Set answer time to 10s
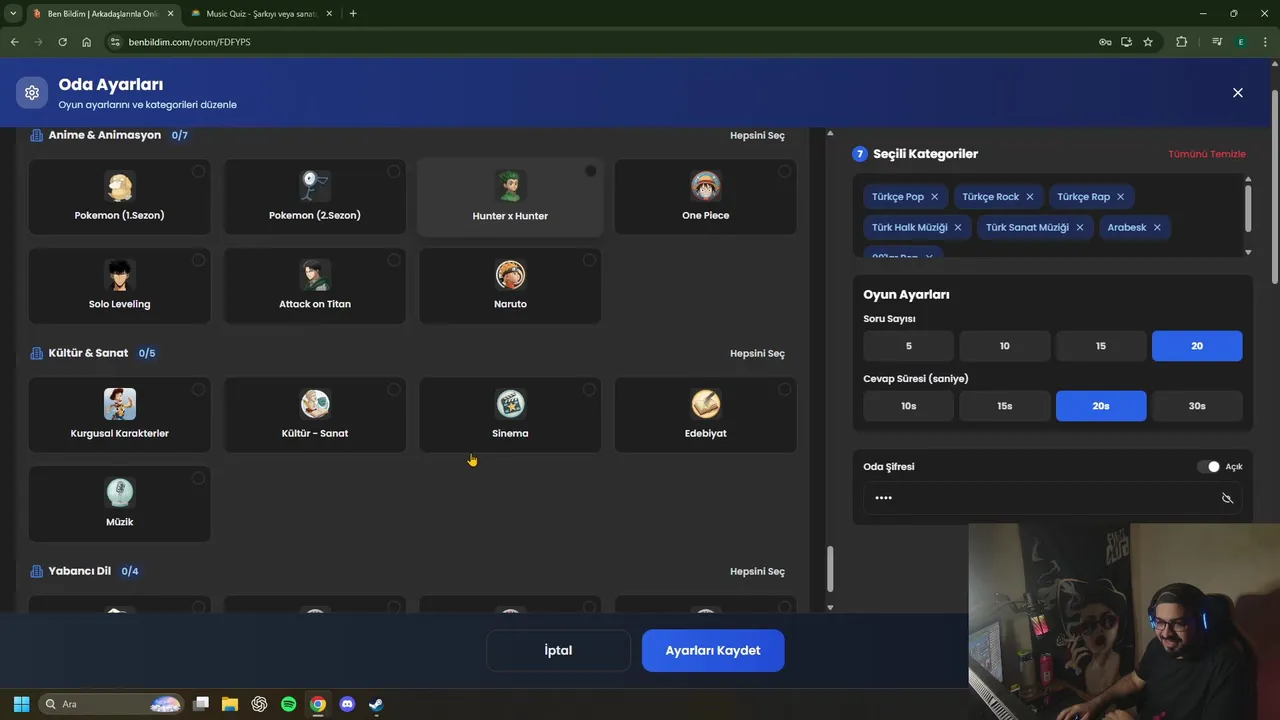Viewport: 1280px width, 720px height. click(x=909, y=406)
